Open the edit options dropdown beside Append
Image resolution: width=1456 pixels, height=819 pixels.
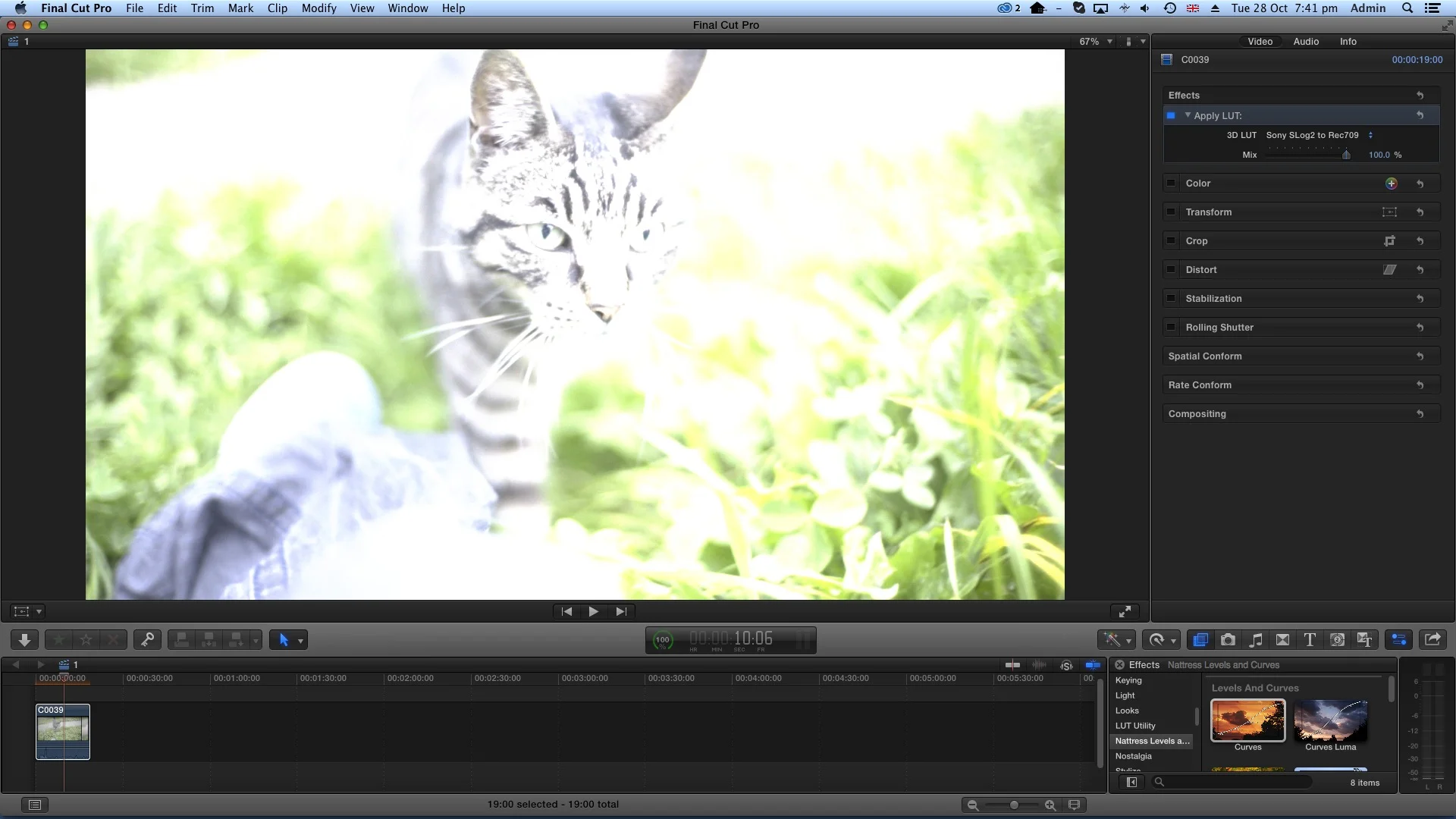[x=256, y=641]
